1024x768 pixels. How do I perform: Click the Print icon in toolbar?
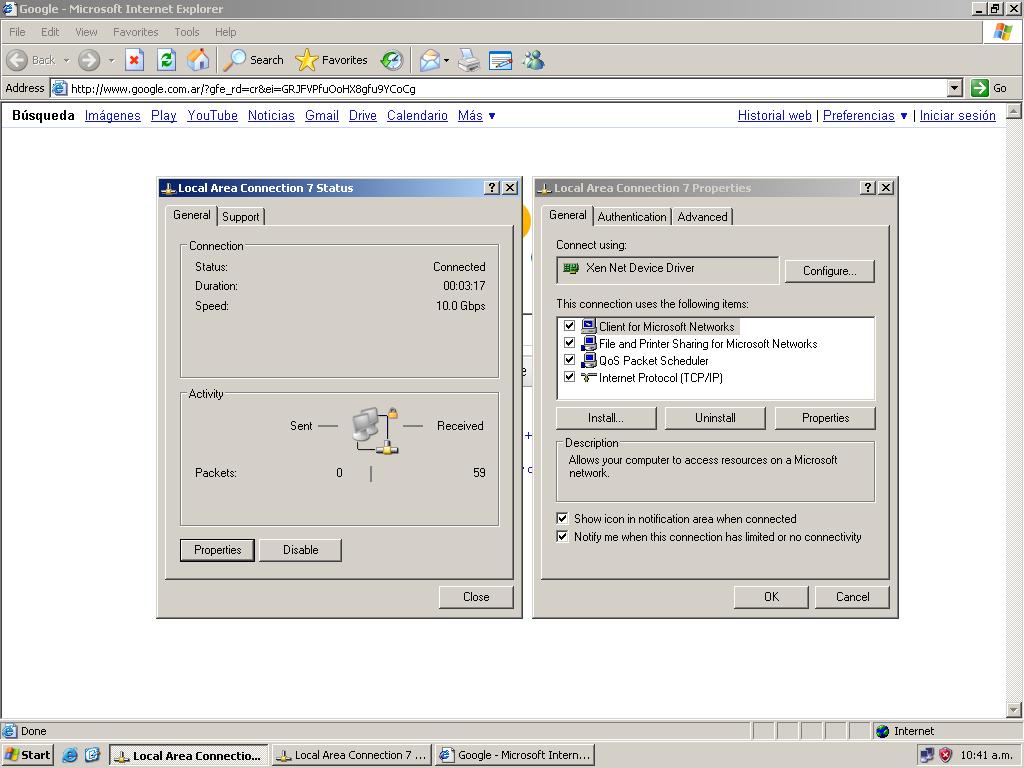pyautogui.click(x=469, y=60)
